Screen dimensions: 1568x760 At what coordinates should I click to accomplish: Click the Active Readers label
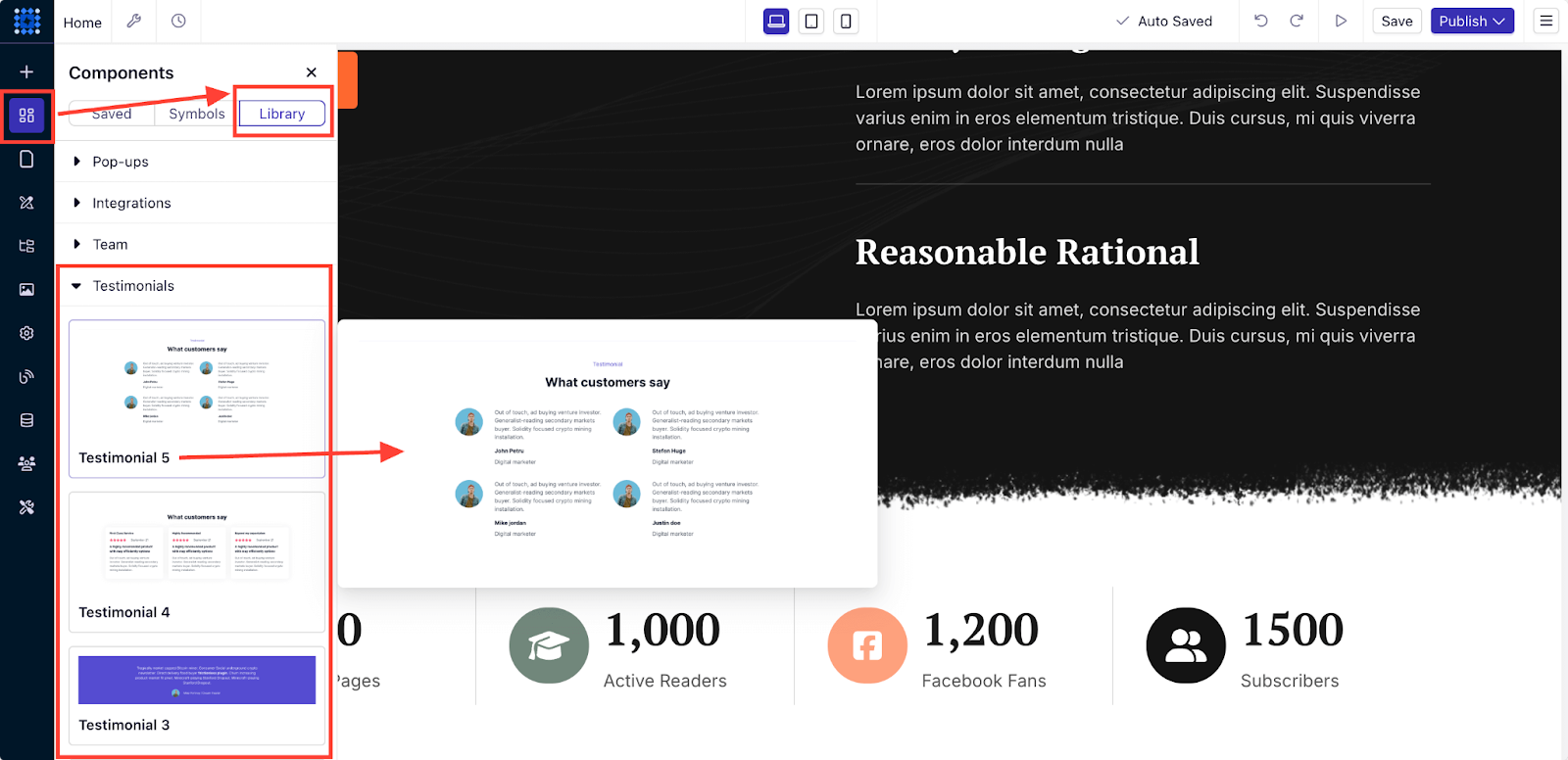[665, 681]
